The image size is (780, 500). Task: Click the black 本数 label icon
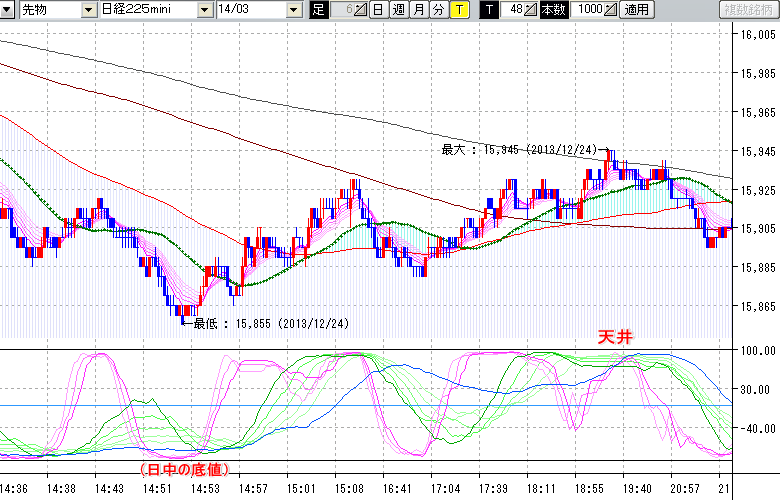coord(552,10)
